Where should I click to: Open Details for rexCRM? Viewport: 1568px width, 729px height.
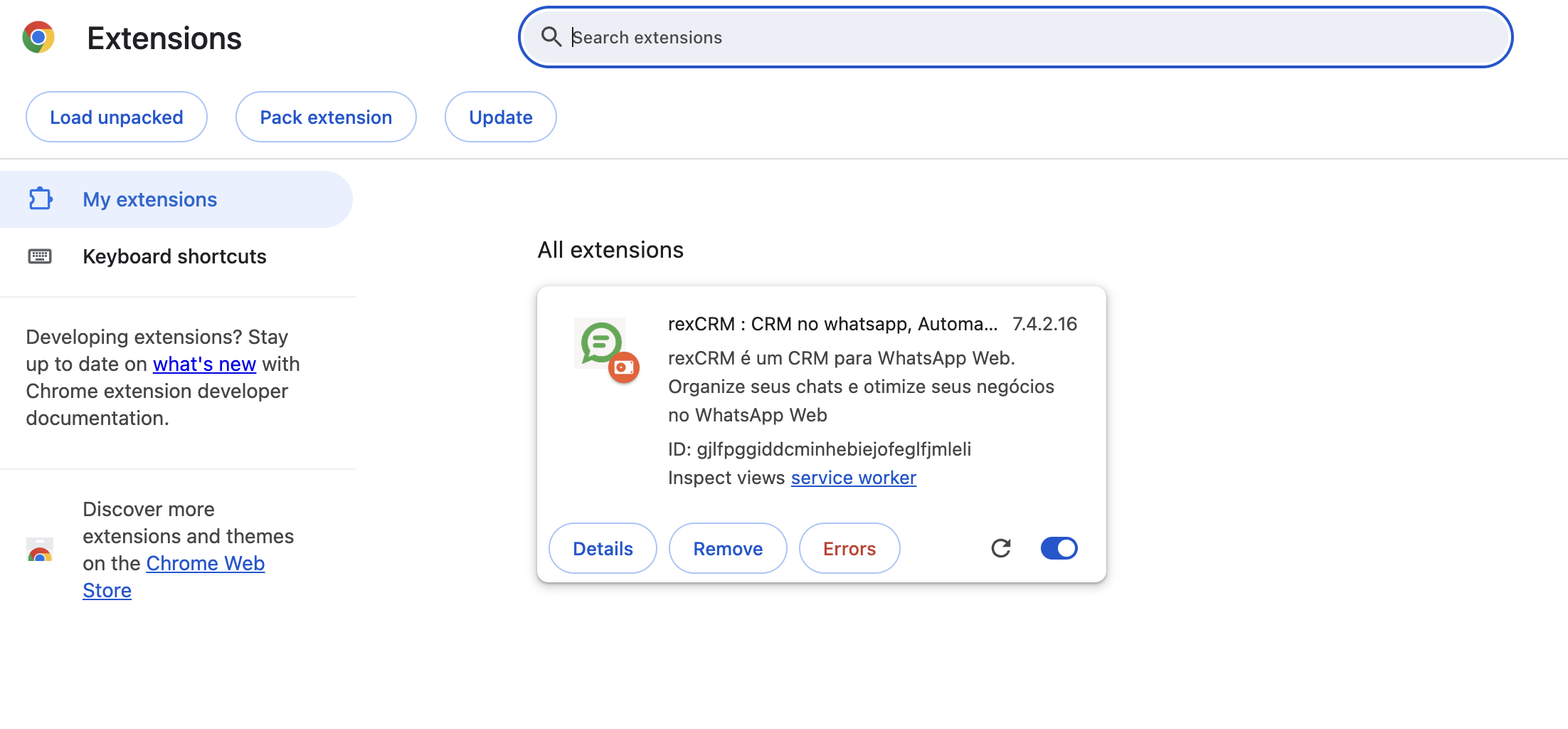[x=602, y=548]
